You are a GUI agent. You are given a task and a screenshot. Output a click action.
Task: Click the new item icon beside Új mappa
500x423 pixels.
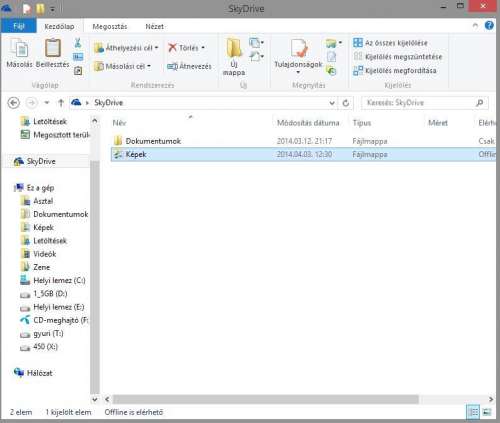[255, 42]
